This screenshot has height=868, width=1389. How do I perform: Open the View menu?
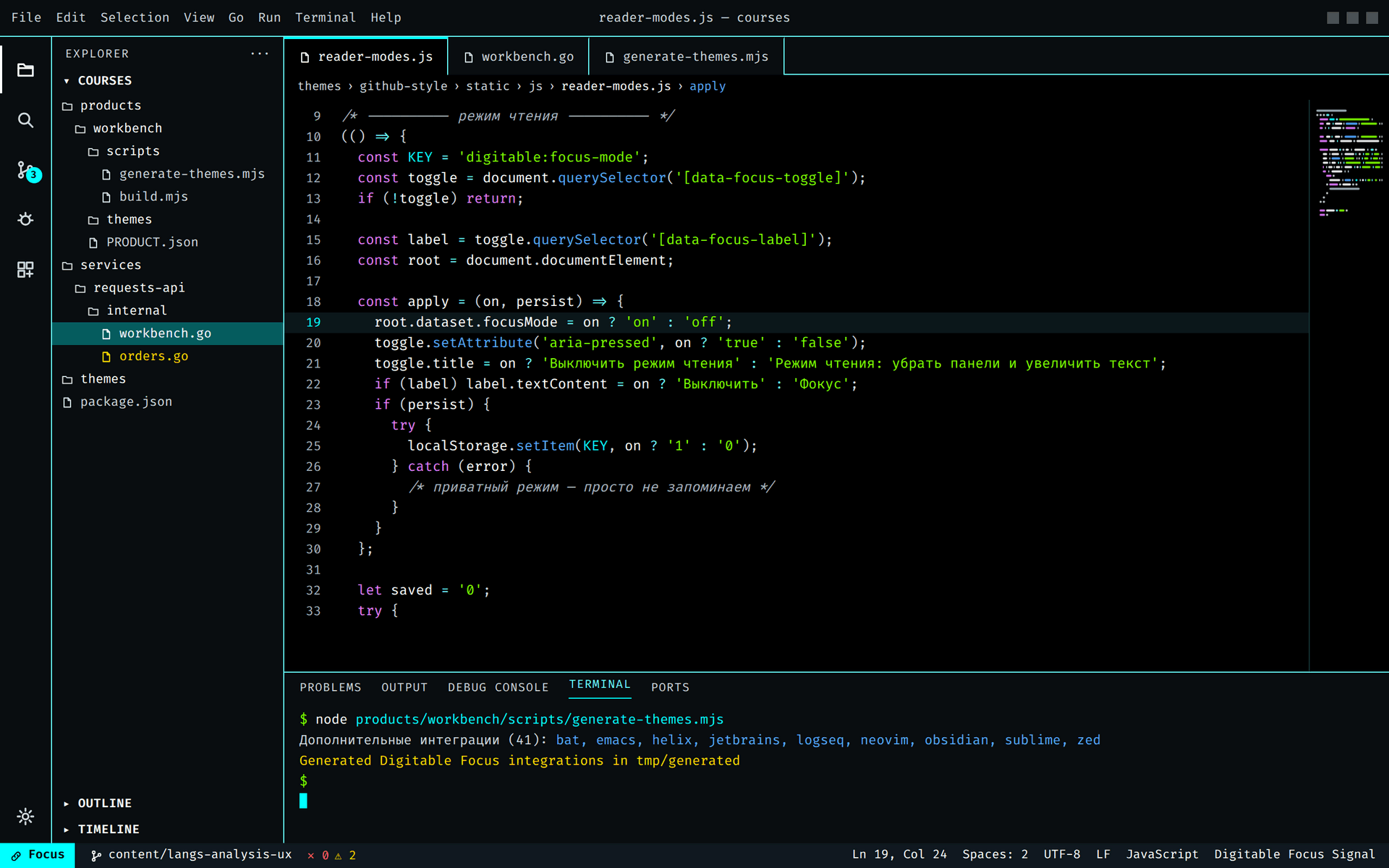199,17
